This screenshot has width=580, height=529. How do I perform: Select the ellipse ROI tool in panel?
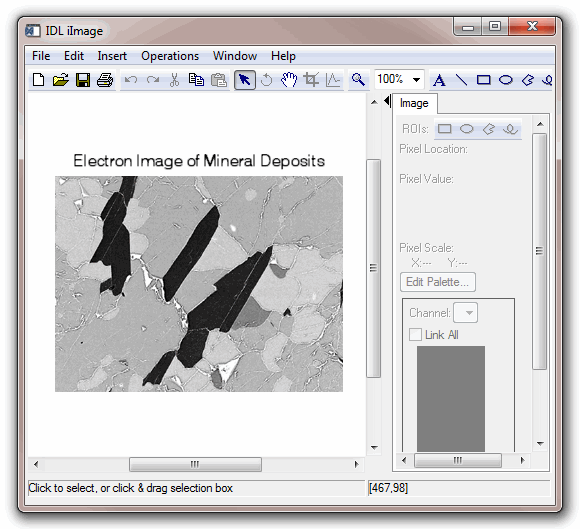click(x=466, y=129)
